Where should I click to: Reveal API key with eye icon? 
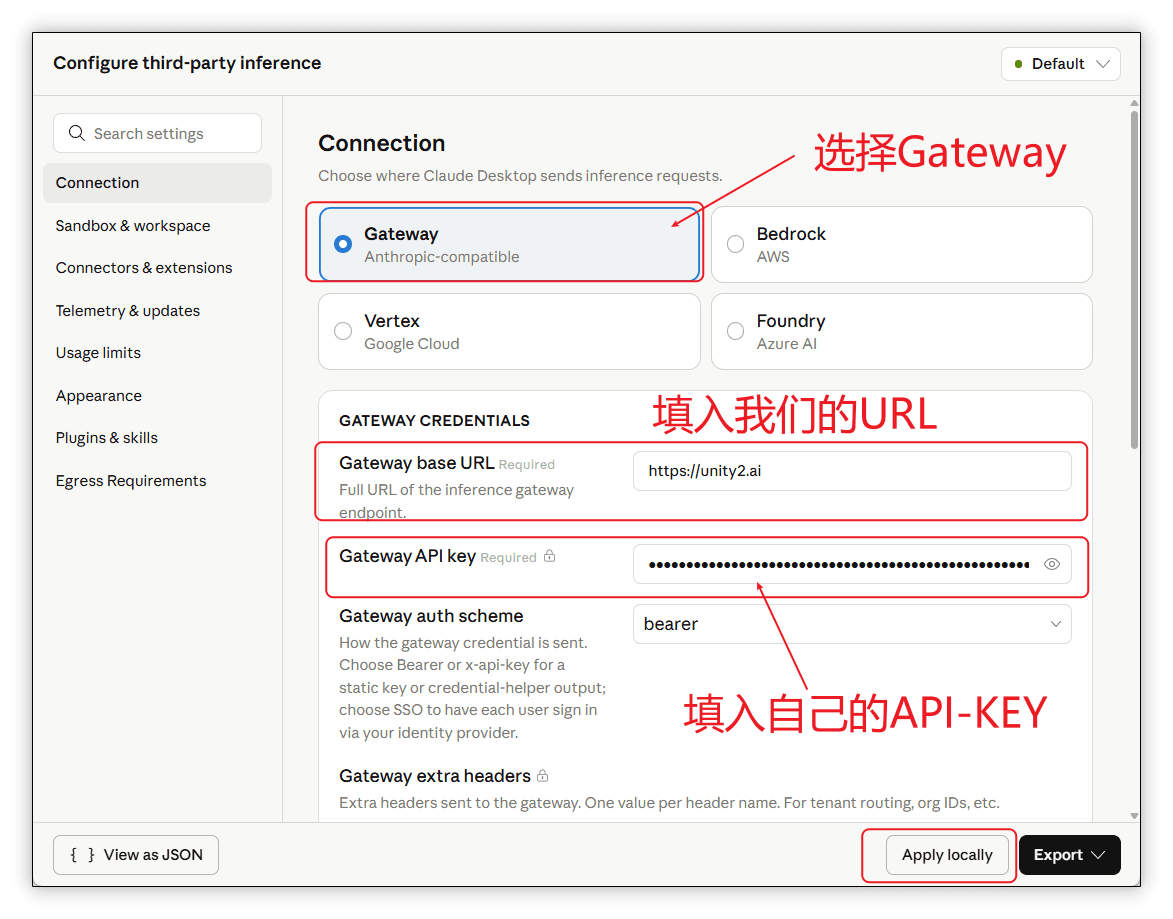1051,564
